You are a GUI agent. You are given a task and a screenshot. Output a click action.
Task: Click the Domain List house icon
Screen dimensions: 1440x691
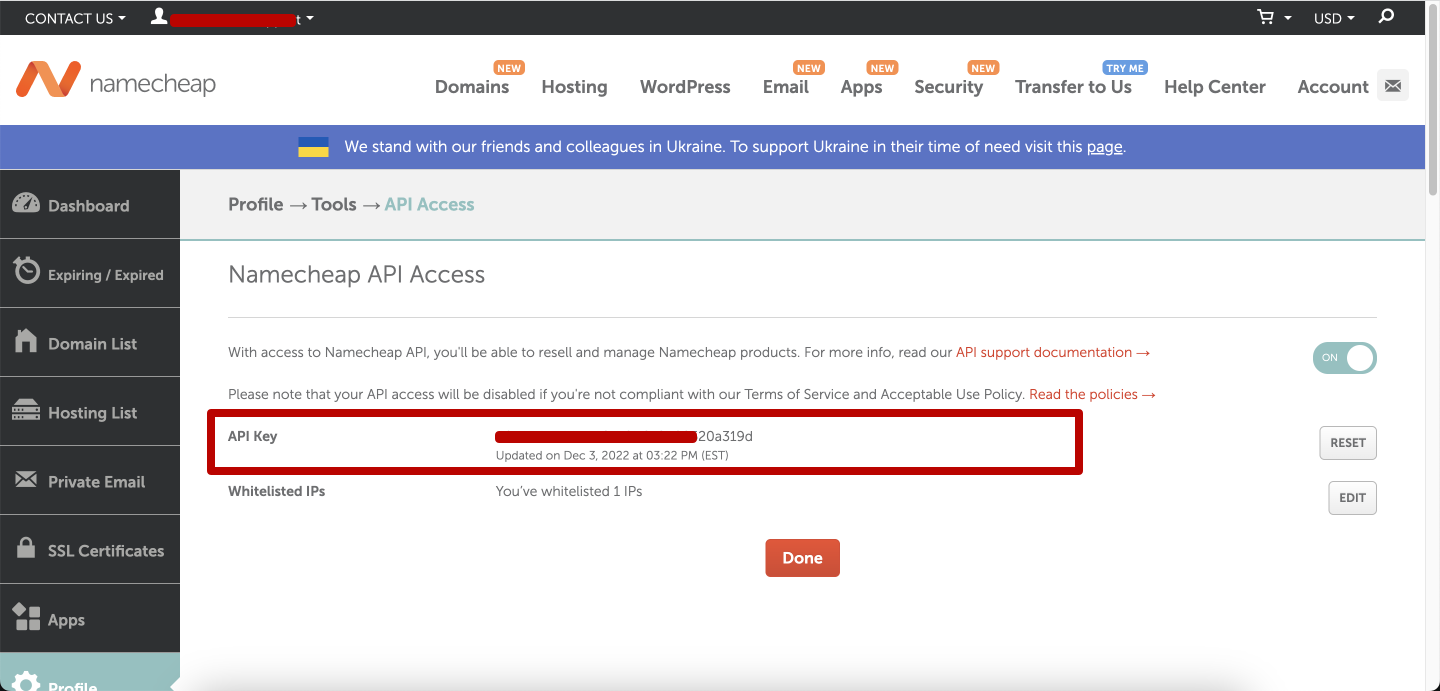pyautogui.click(x=26, y=341)
